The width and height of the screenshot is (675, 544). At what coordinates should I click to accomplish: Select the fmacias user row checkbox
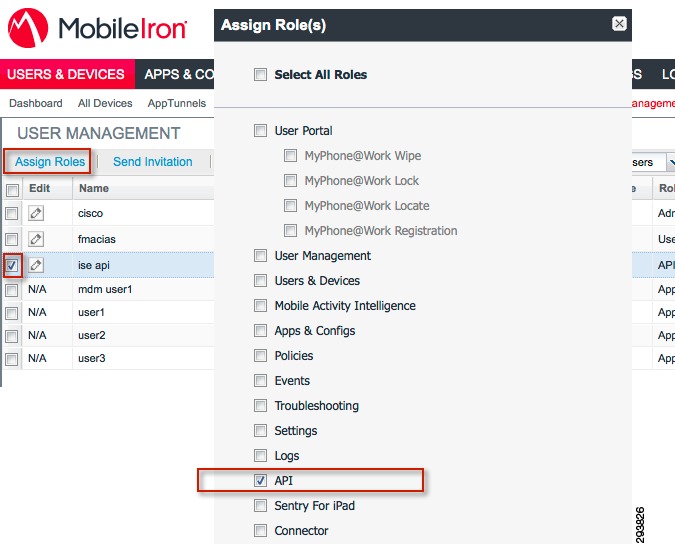12,239
